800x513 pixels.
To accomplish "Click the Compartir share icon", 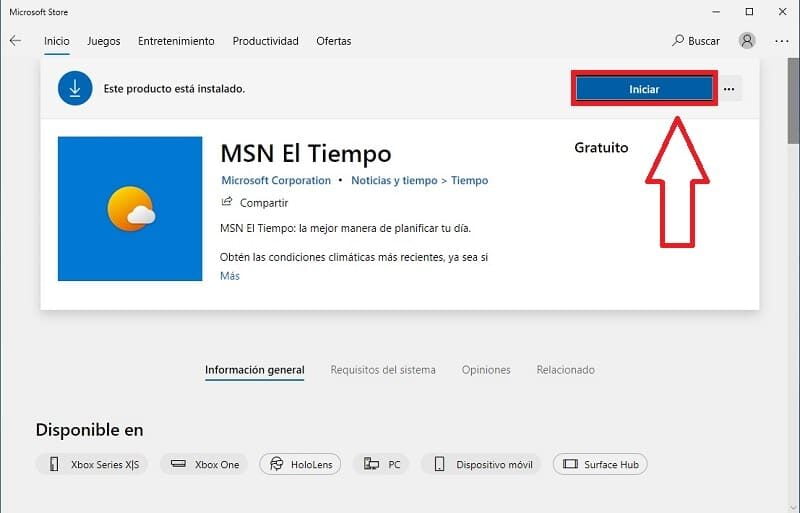I will point(227,202).
